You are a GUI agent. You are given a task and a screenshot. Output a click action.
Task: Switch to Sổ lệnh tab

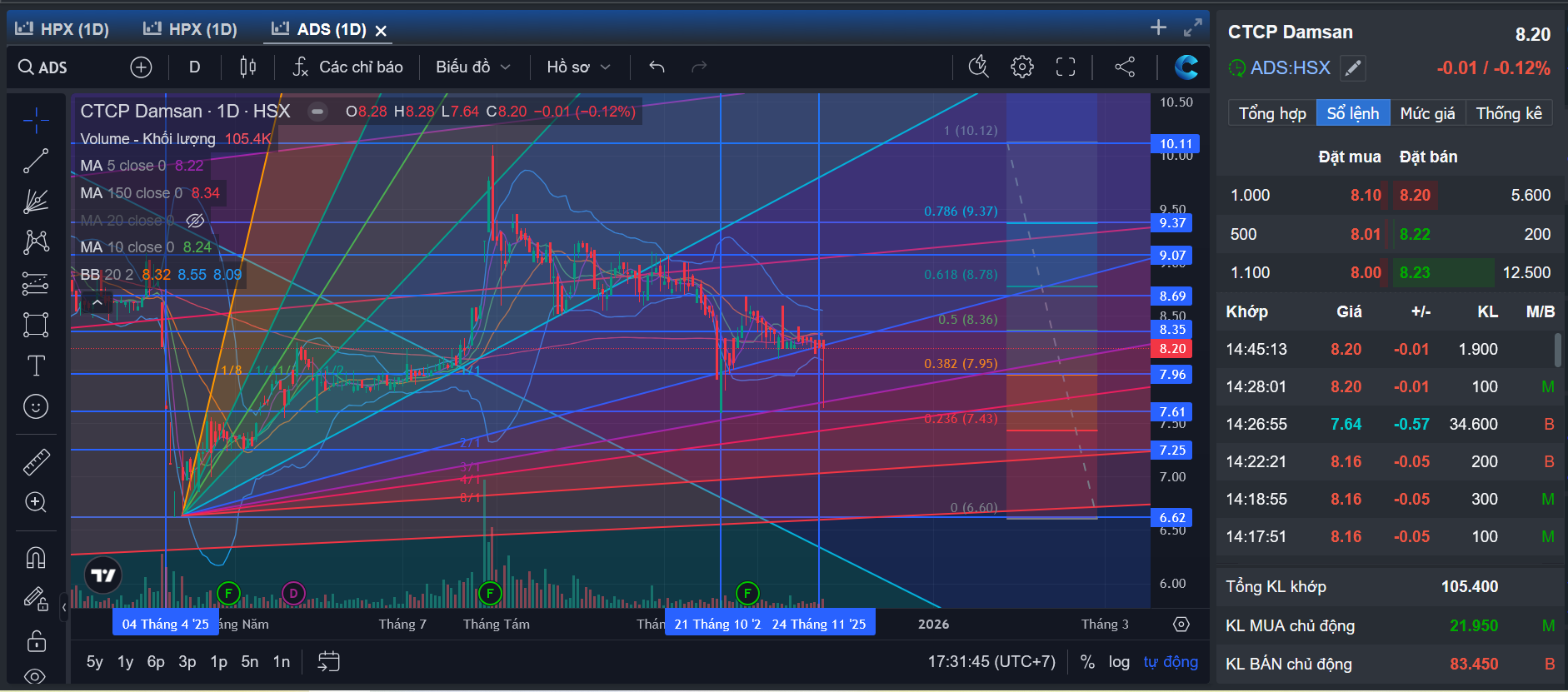click(1353, 113)
